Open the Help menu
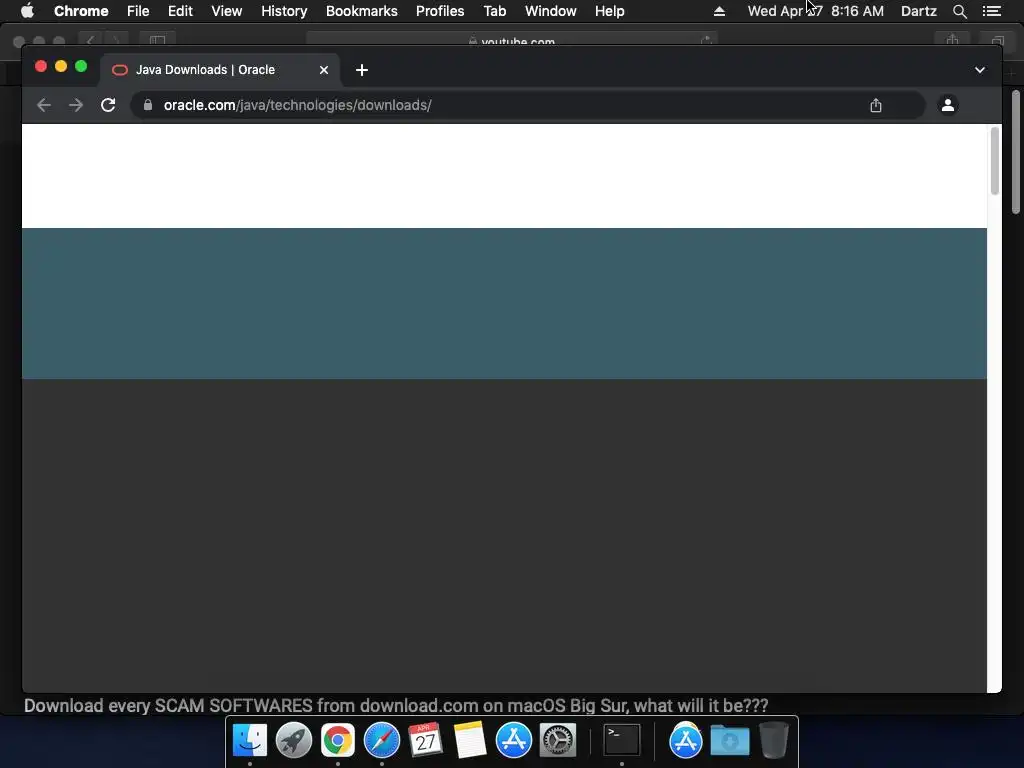The image size is (1024, 768). (x=609, y=11)
